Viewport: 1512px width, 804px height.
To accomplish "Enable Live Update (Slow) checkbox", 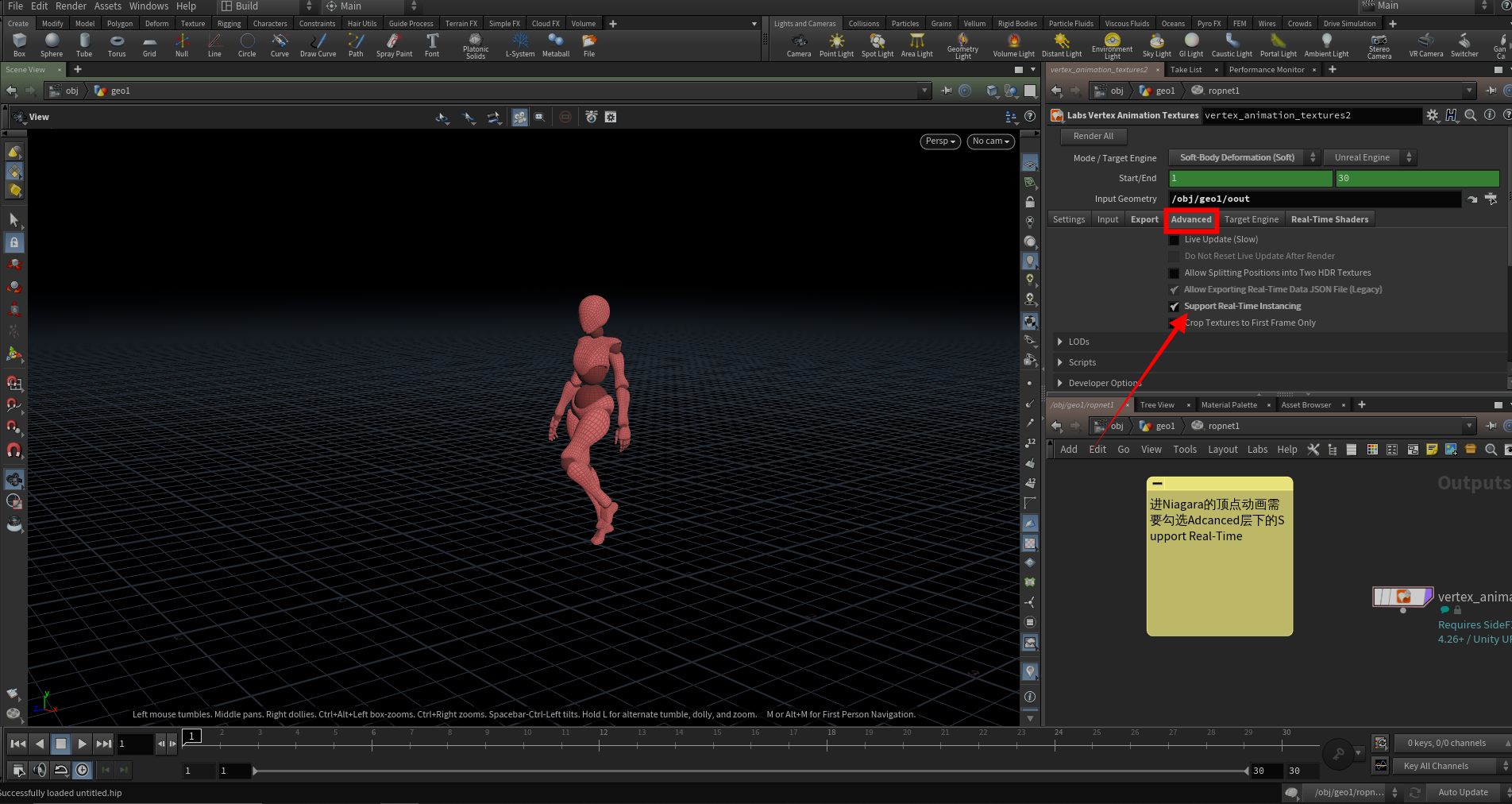I will [x=1174, y=240].
